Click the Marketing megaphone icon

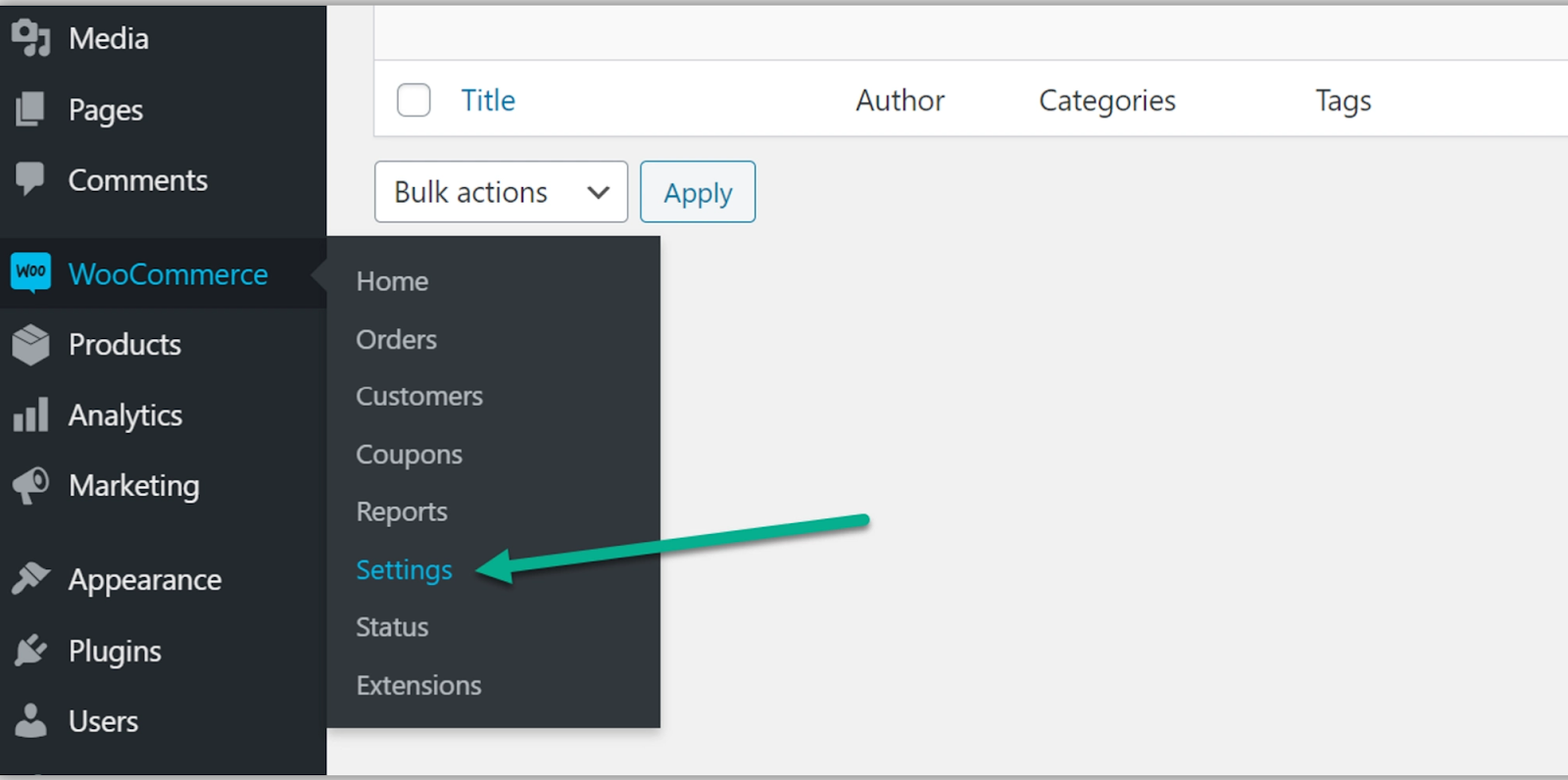tap(30, 486)
